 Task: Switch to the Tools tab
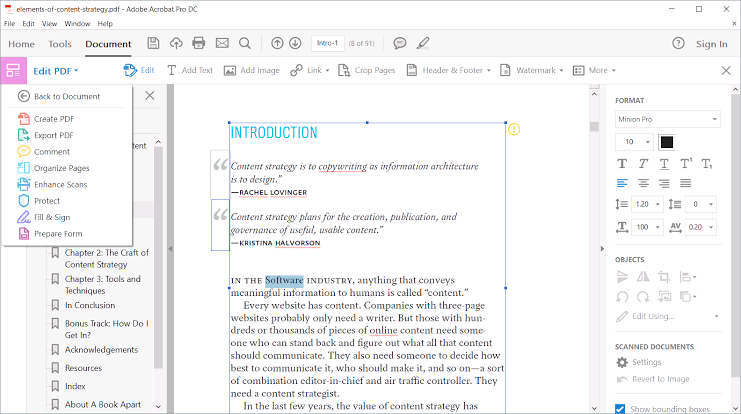pos(60,44)
